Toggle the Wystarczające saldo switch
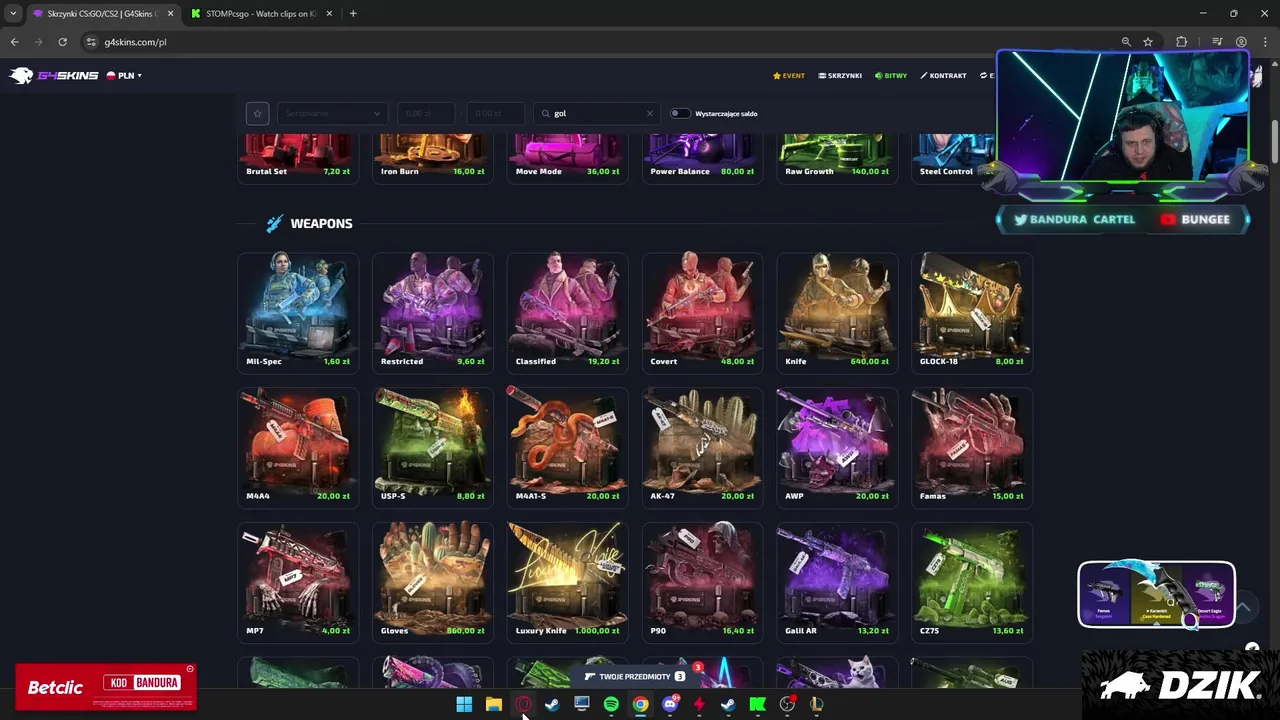This screenshot has width=1280, height=720. pyautogui.click(x=680, y=113)
